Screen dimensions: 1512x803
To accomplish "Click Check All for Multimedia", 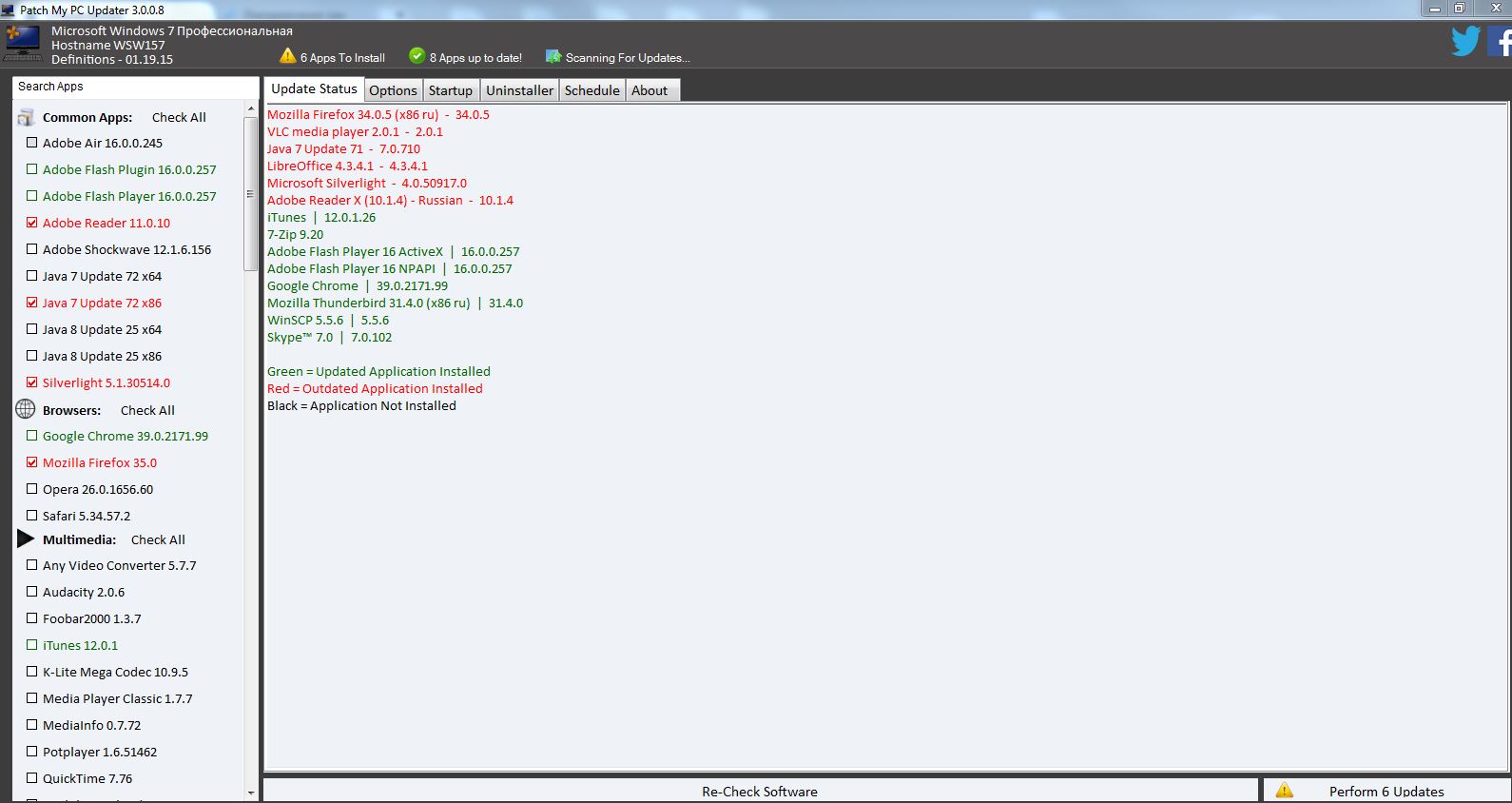I will tap(158, 539).
